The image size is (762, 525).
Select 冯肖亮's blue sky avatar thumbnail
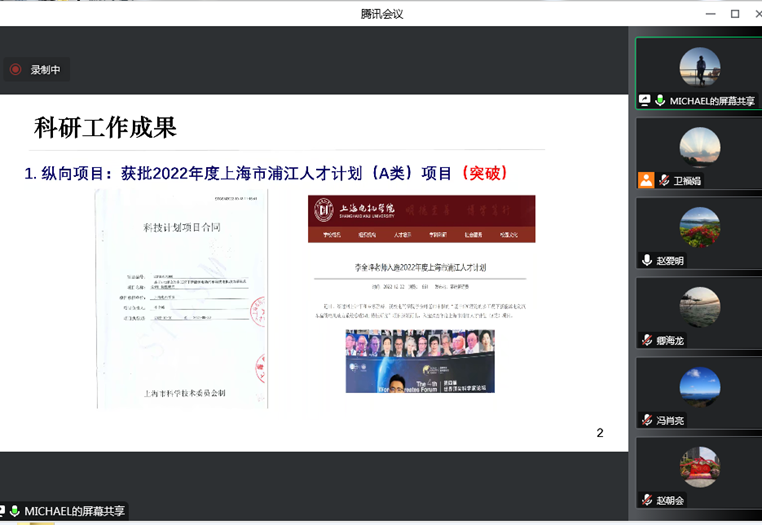coord(699,387)
